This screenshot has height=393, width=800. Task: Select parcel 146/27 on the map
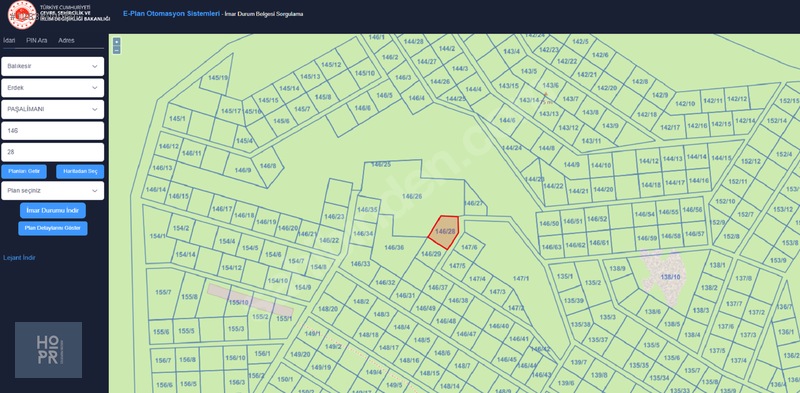473,203
